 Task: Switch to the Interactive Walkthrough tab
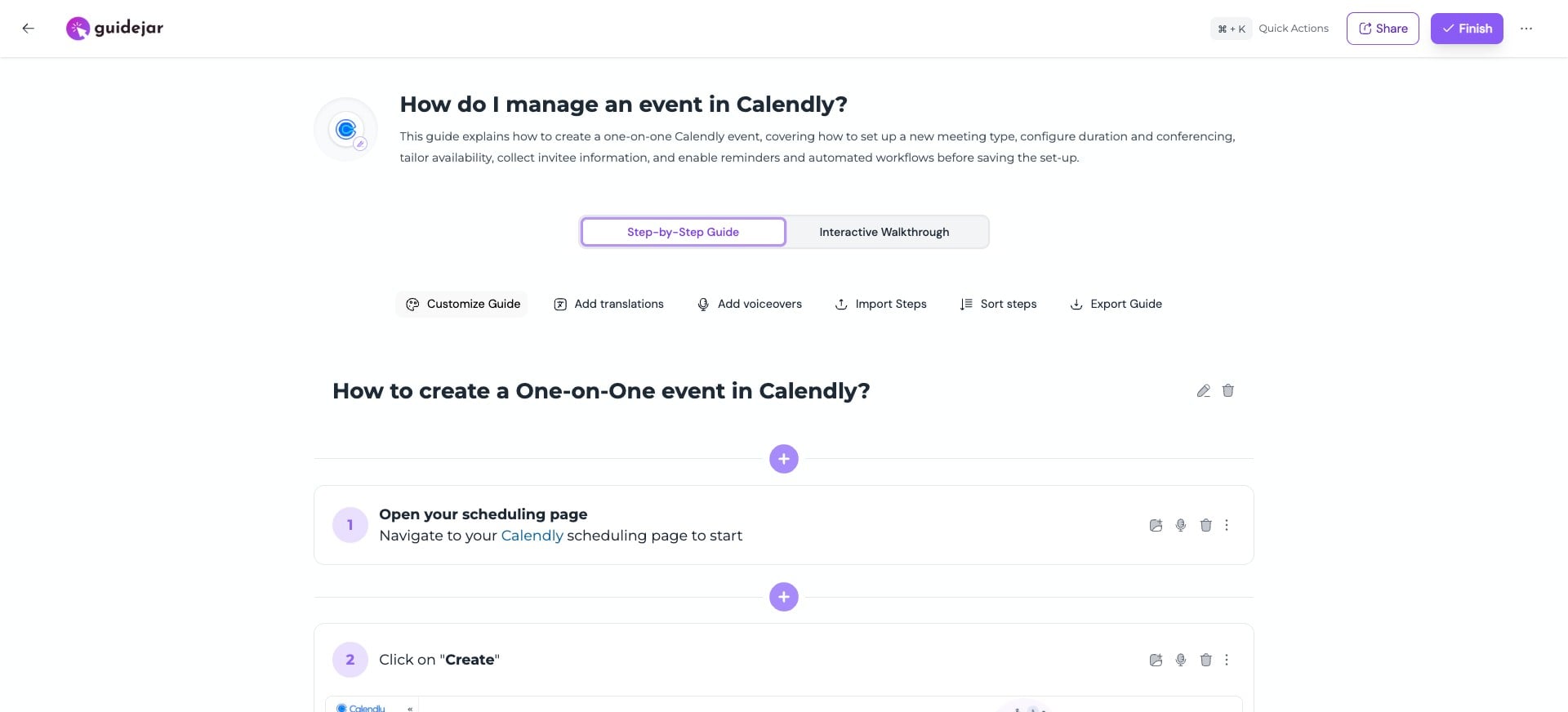tap(884, 232)
